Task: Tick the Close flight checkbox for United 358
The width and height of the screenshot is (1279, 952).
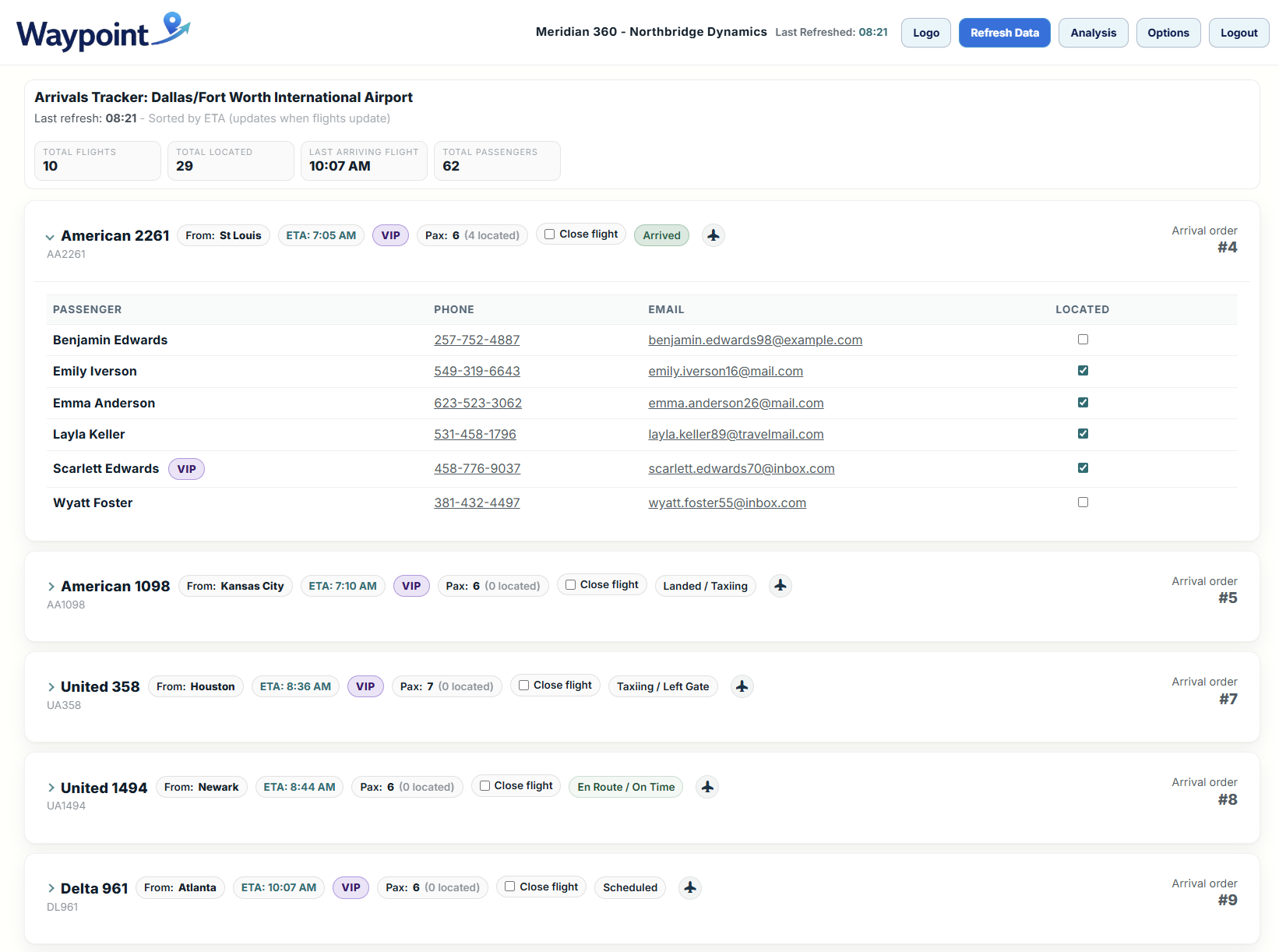Action: (x=524, y=686)
